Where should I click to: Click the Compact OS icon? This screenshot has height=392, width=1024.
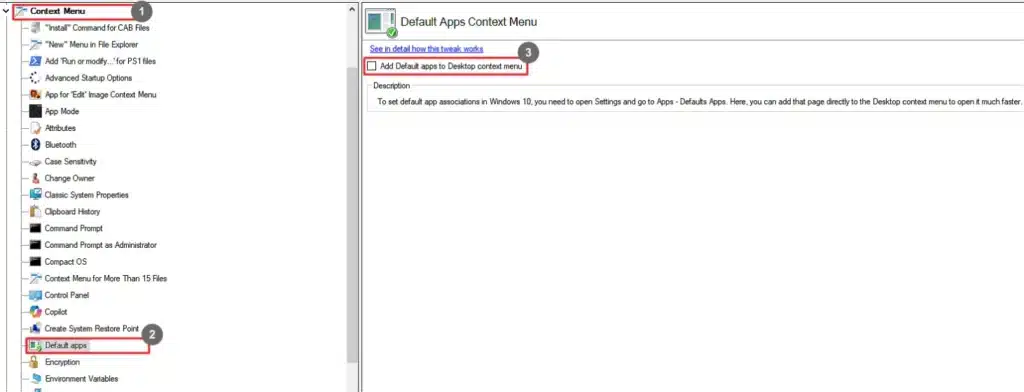point(35,262)
